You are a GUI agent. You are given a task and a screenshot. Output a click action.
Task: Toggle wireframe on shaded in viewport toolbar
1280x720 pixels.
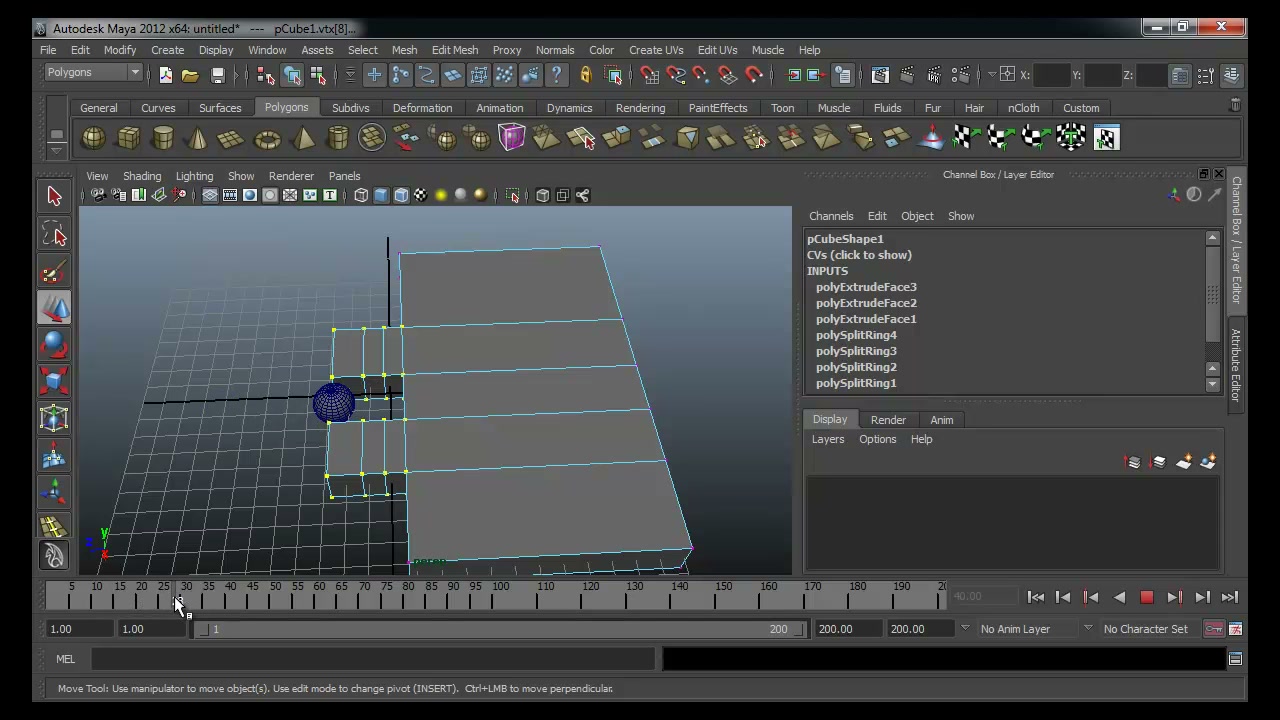point(401,195)
